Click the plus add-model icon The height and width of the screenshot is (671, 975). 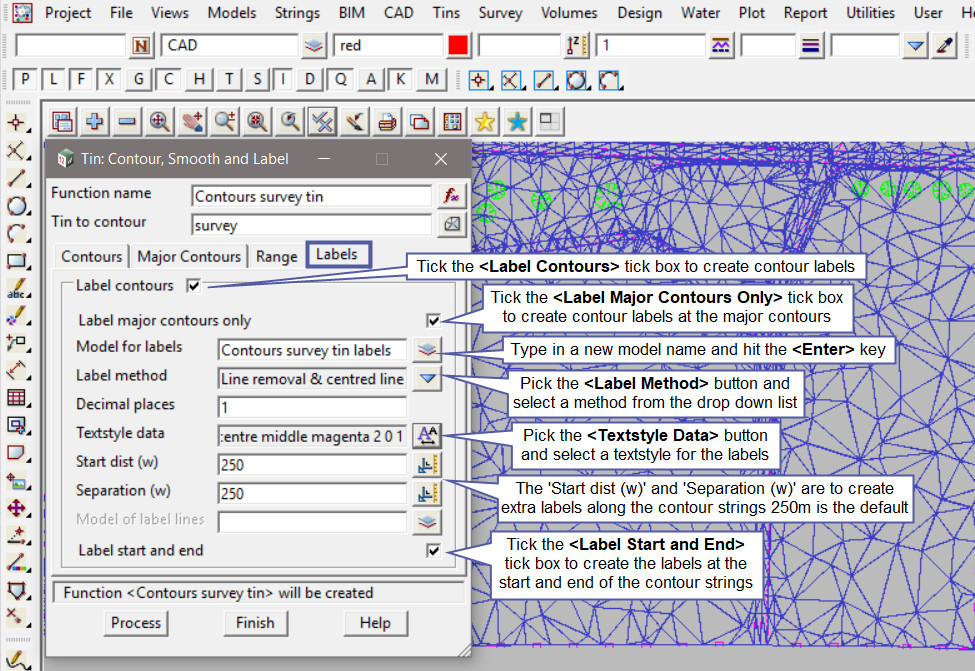[95, 121]
